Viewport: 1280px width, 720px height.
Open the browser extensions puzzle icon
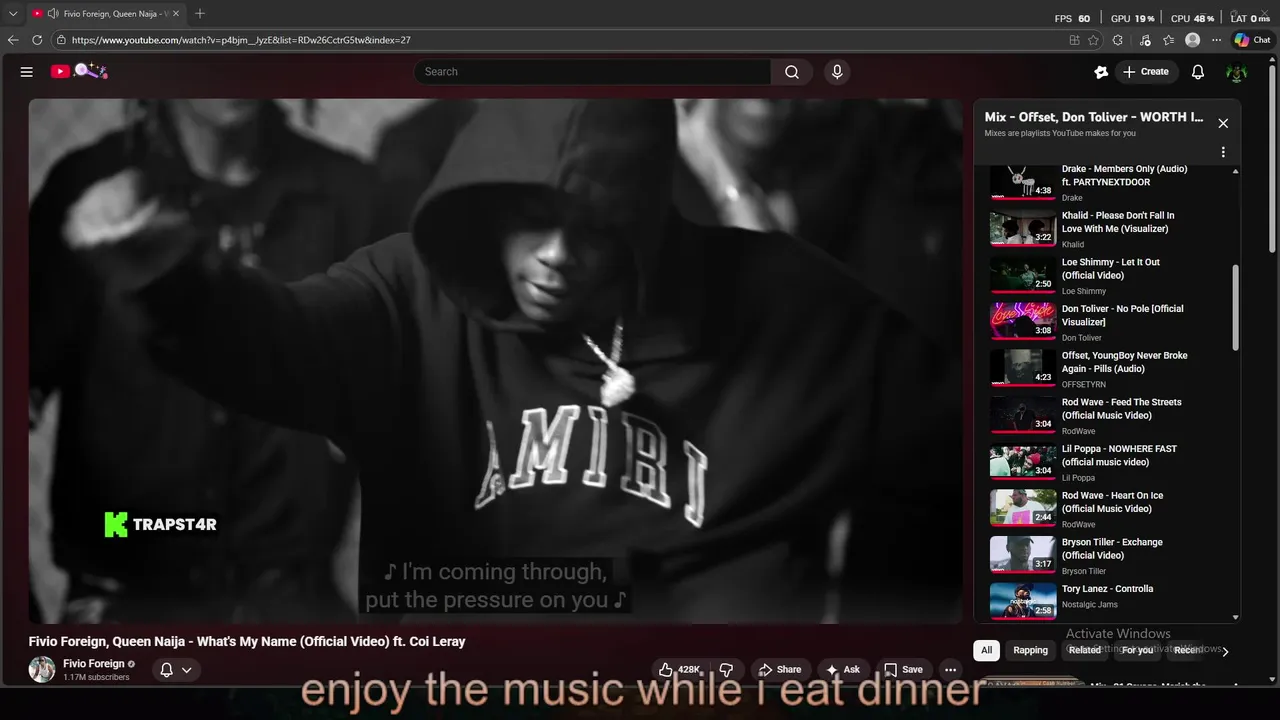click(x=1117, y=40)
